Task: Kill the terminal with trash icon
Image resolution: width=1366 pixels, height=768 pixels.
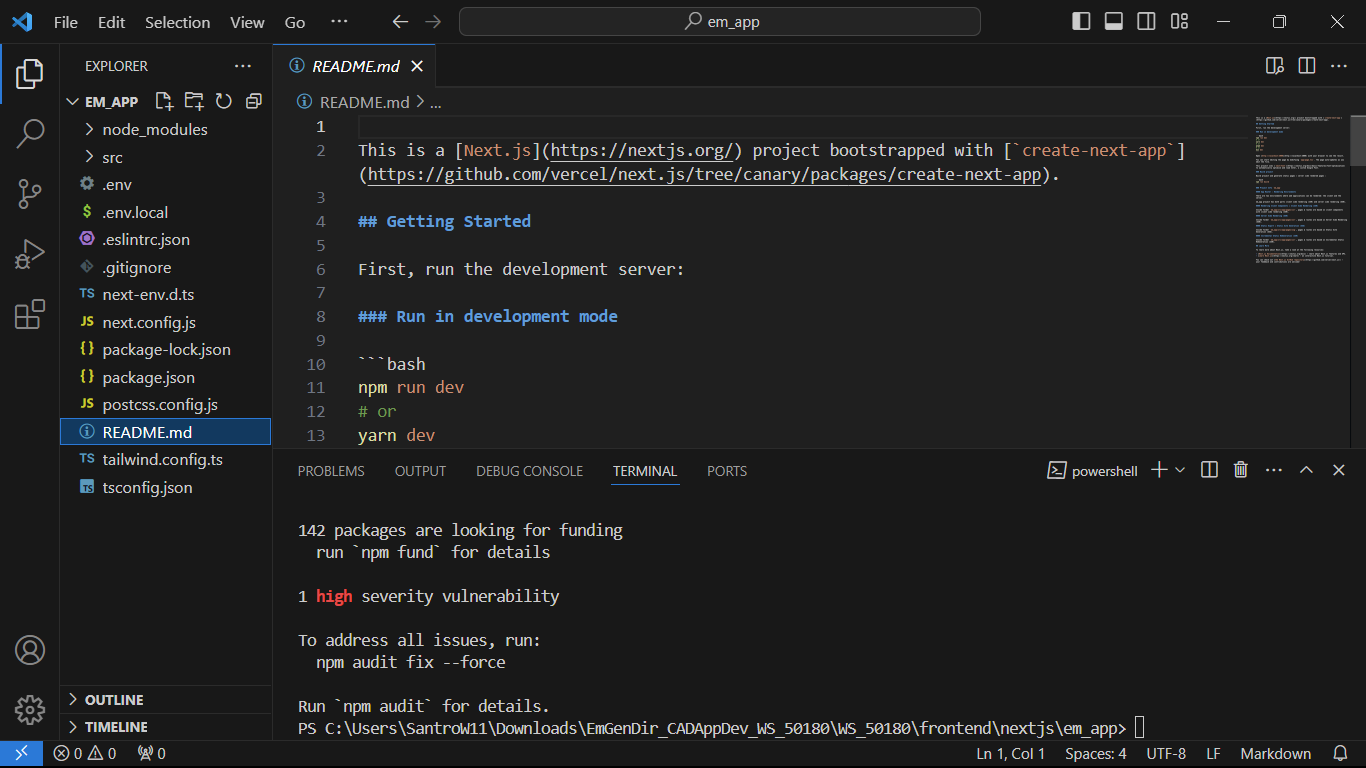Action: 1241,470
